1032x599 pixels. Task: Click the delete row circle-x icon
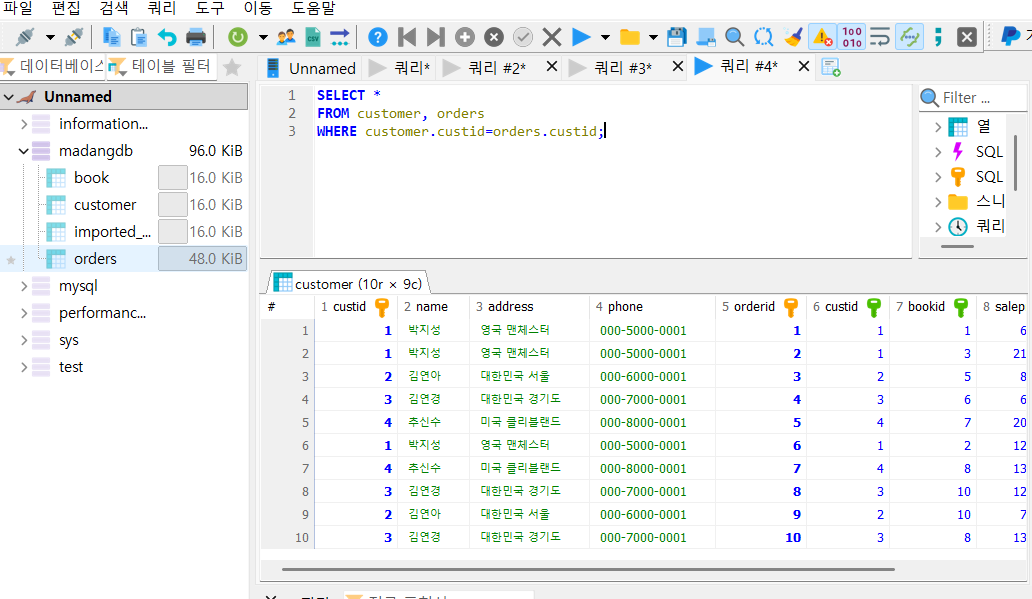[494, 37]
